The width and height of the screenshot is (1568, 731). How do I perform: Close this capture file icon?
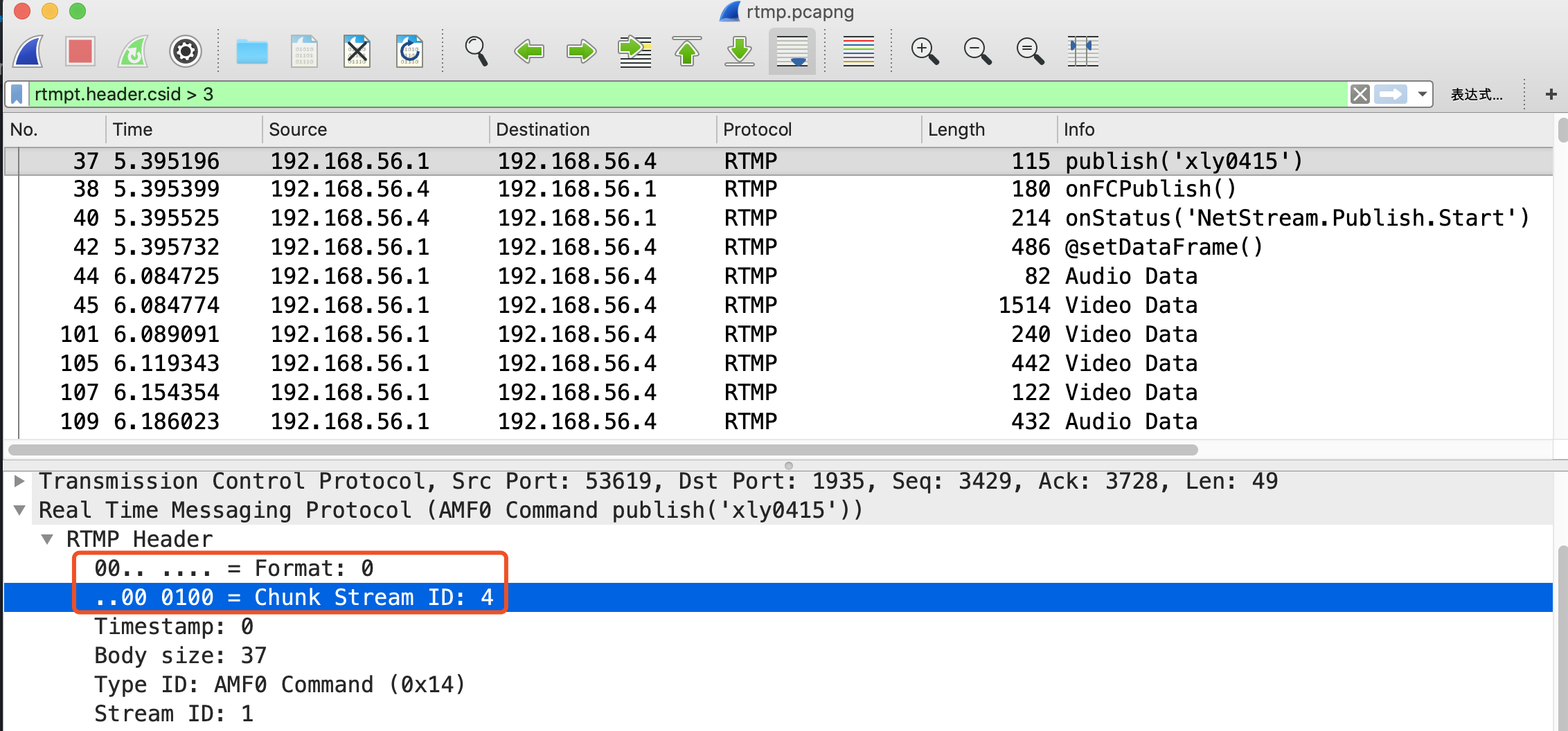357,51
